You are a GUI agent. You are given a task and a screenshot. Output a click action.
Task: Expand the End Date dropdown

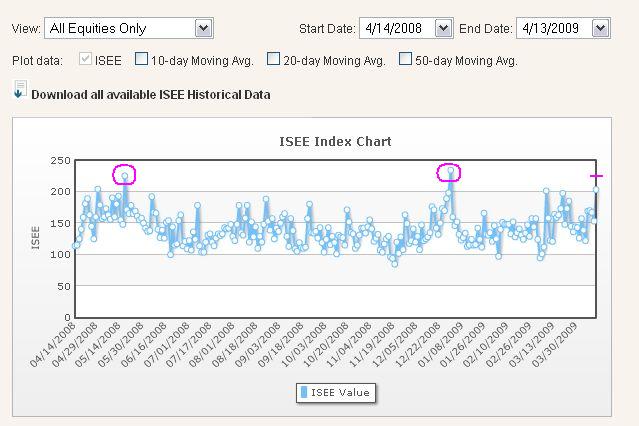coord(600,29)
